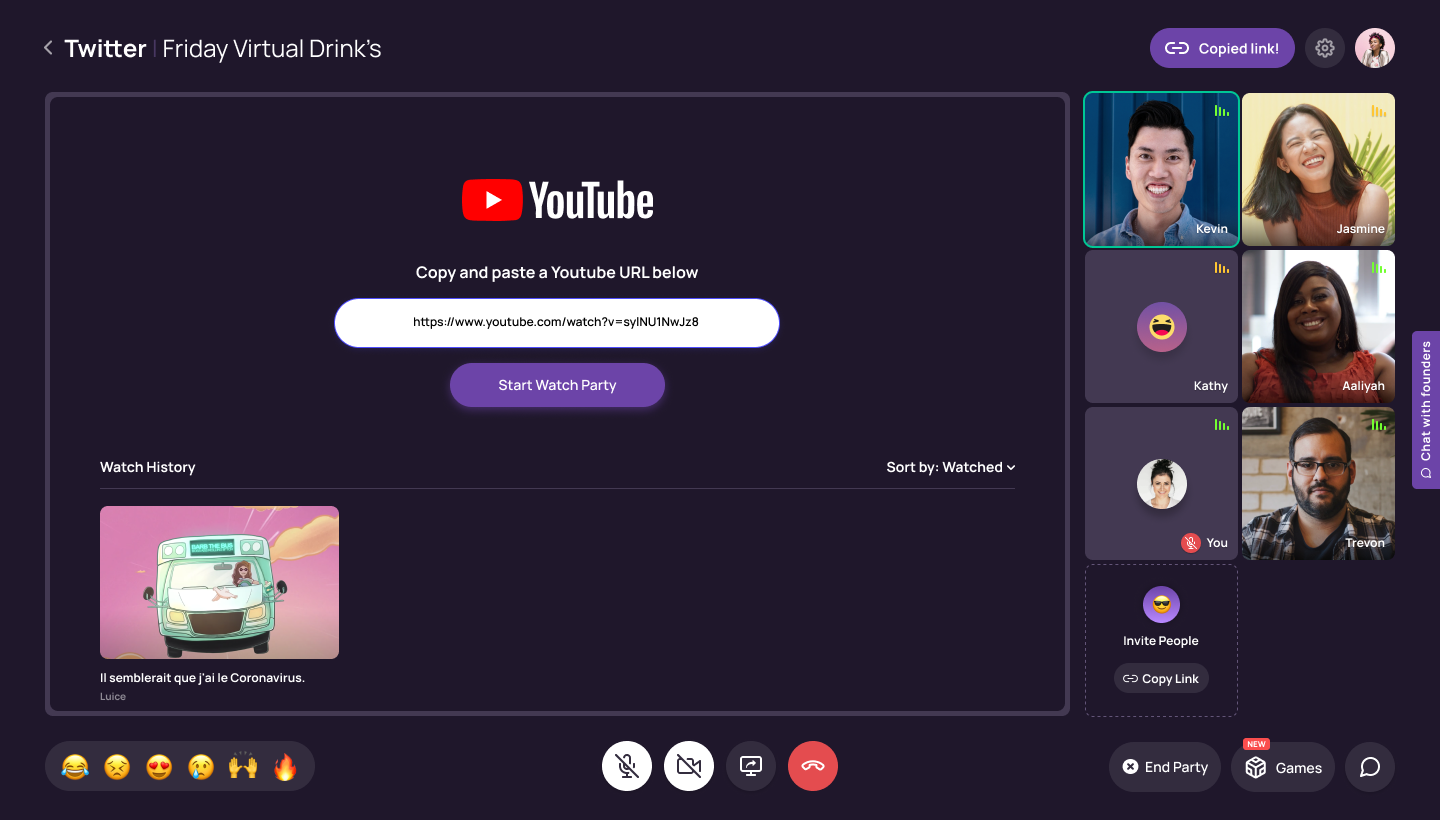
Task: Send the heart-eyes emoji reaction
Action: tap(159, 767)
